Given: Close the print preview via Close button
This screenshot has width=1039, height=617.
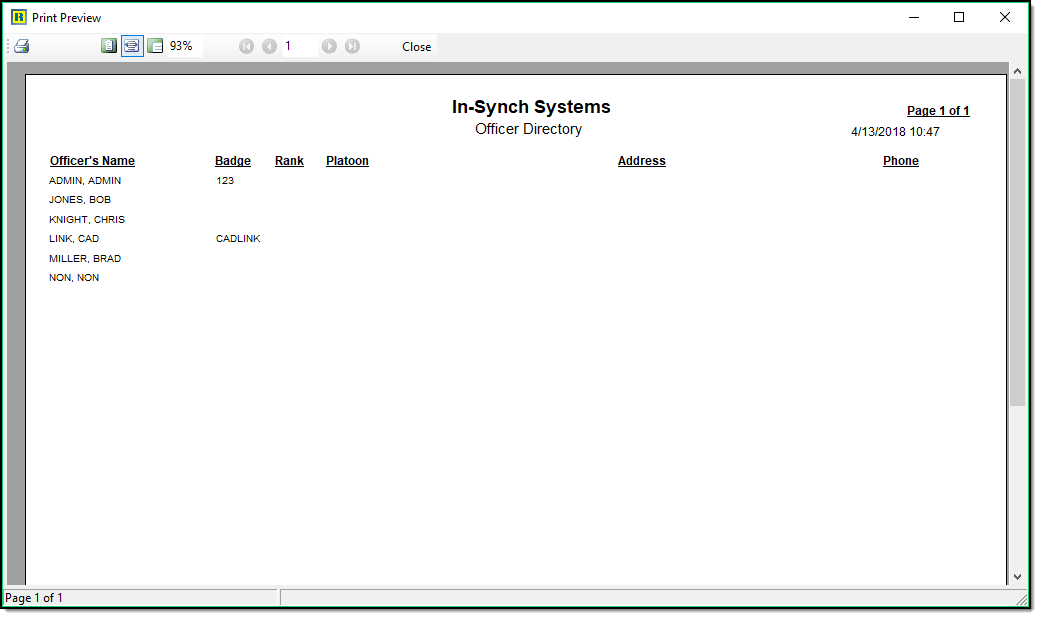Looking at the screenshot, I should (416, 47).
